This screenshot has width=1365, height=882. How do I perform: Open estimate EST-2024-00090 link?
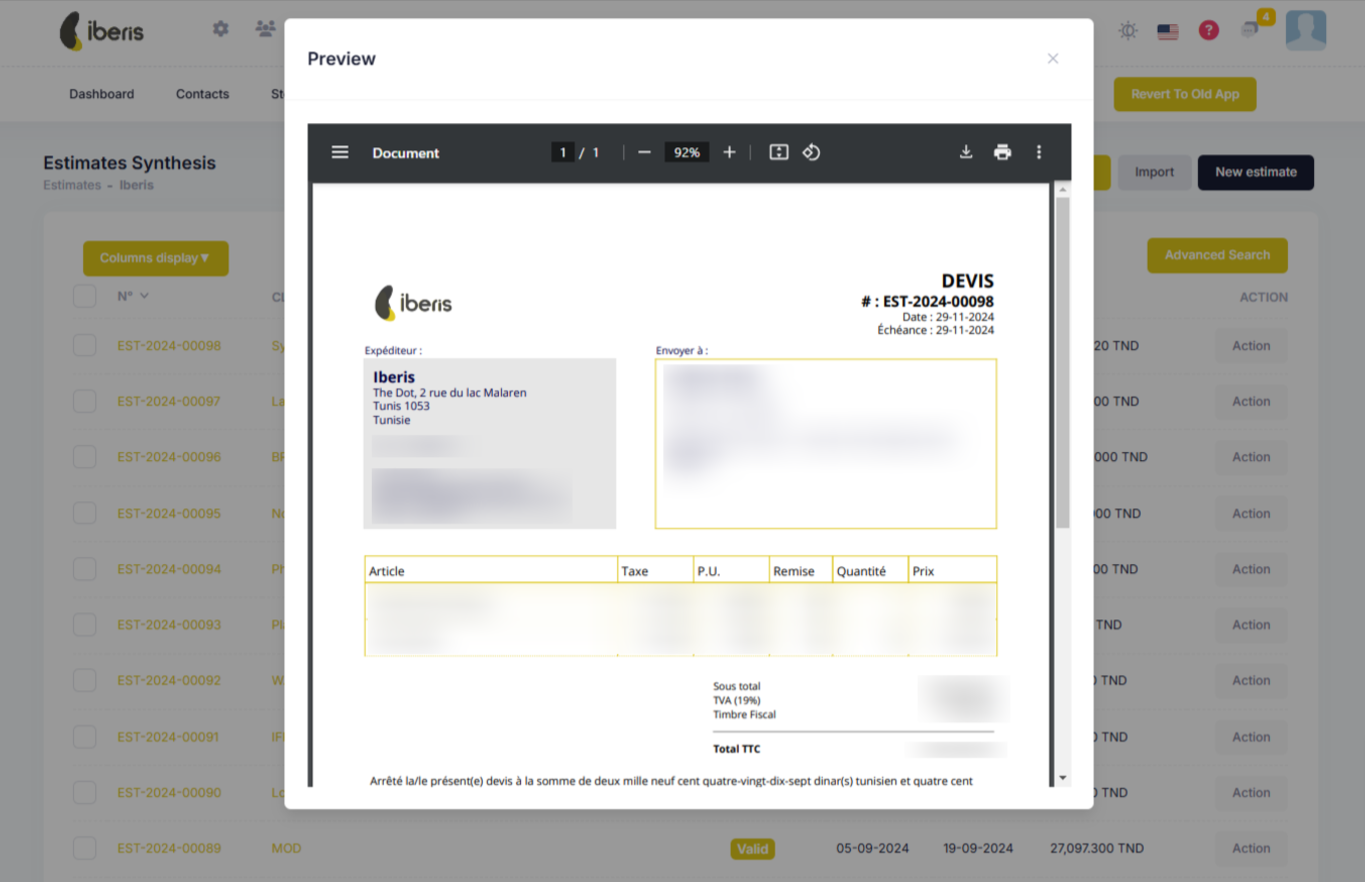[x=169, y=793]
